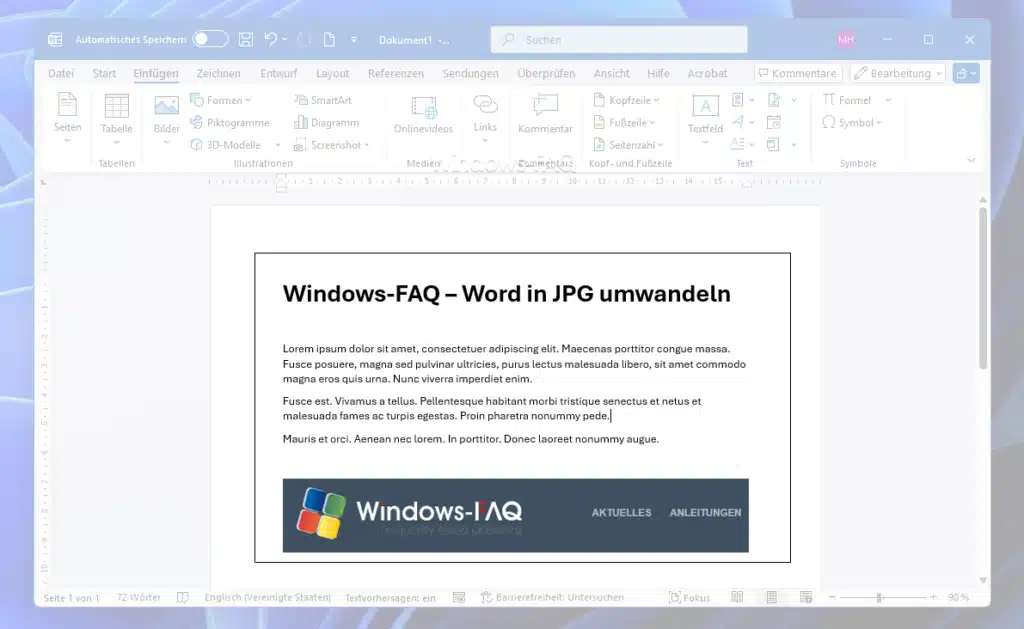Click the Windows-FAQ banner image in document
This screenshot has width=1024, height=629.
tap(515, 515)
